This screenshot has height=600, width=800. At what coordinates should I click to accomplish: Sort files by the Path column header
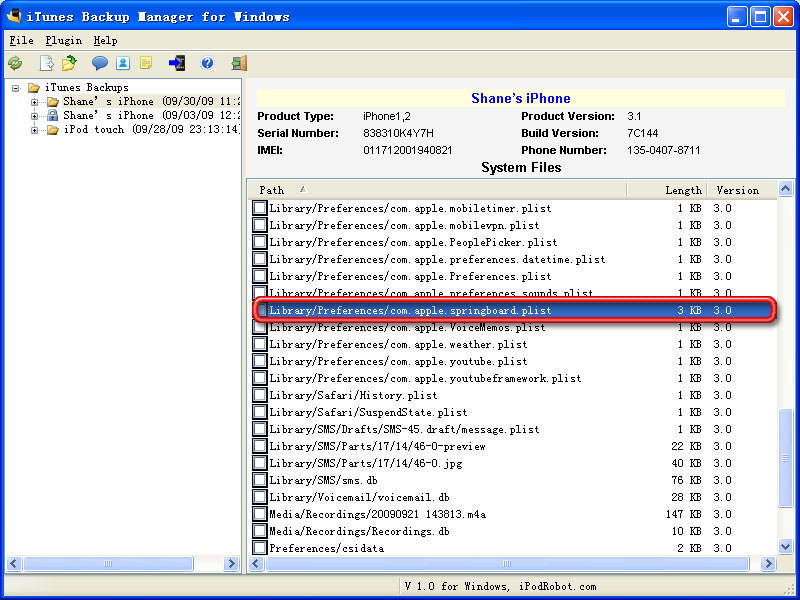point(438,190)
